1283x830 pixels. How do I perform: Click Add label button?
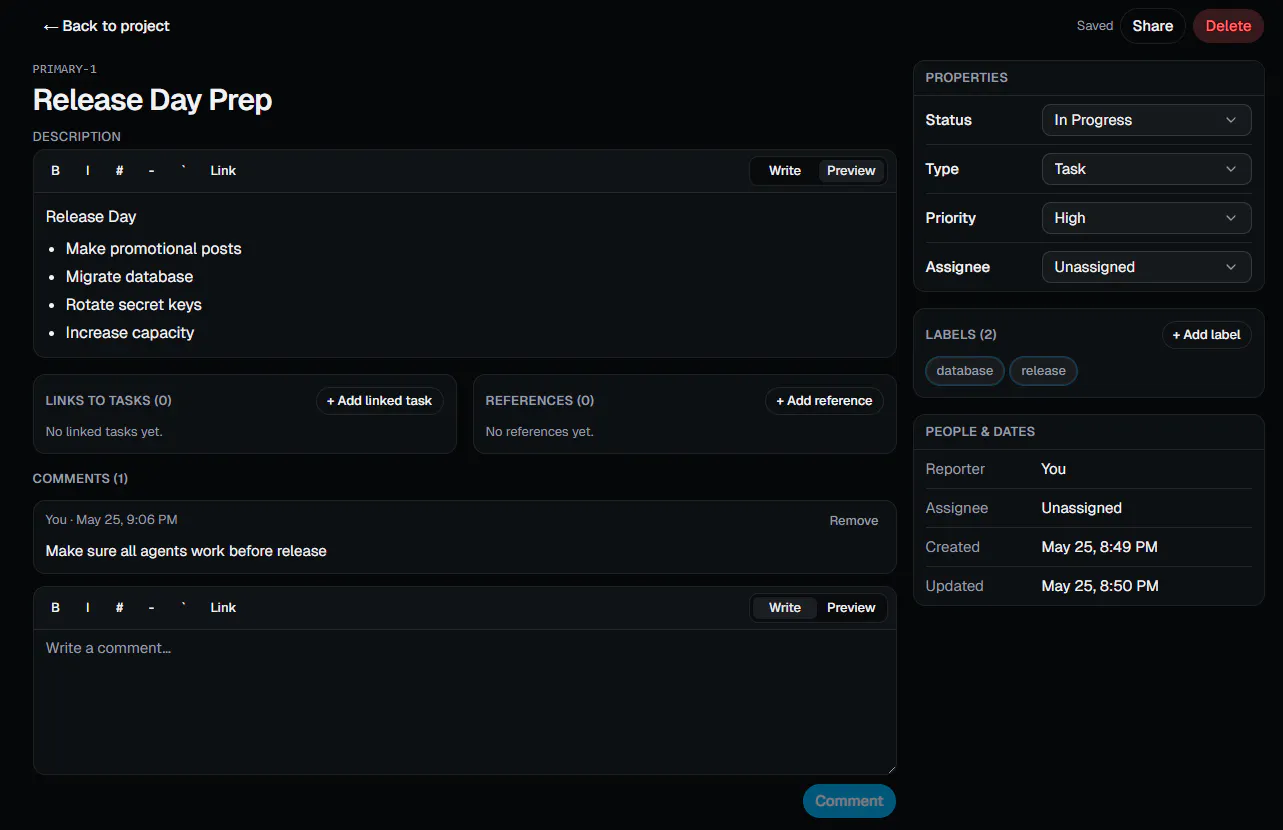tap(1207, 335)
